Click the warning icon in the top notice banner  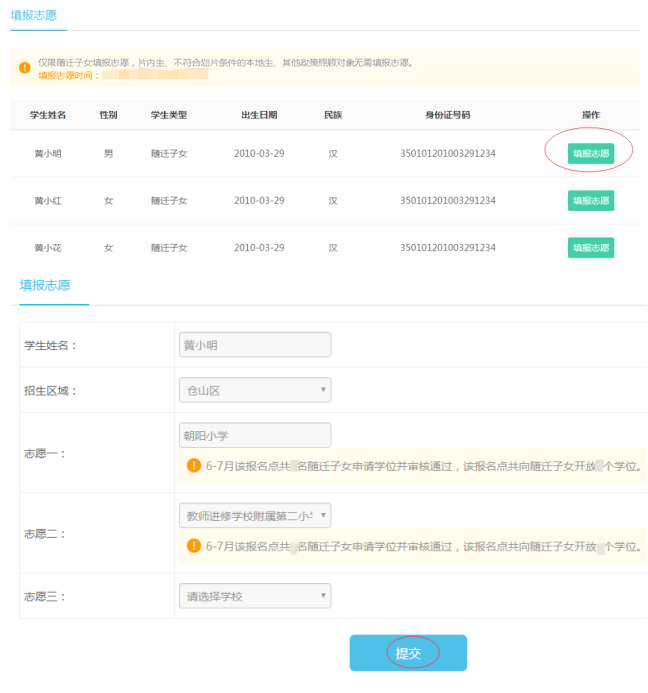pos(24,68)
